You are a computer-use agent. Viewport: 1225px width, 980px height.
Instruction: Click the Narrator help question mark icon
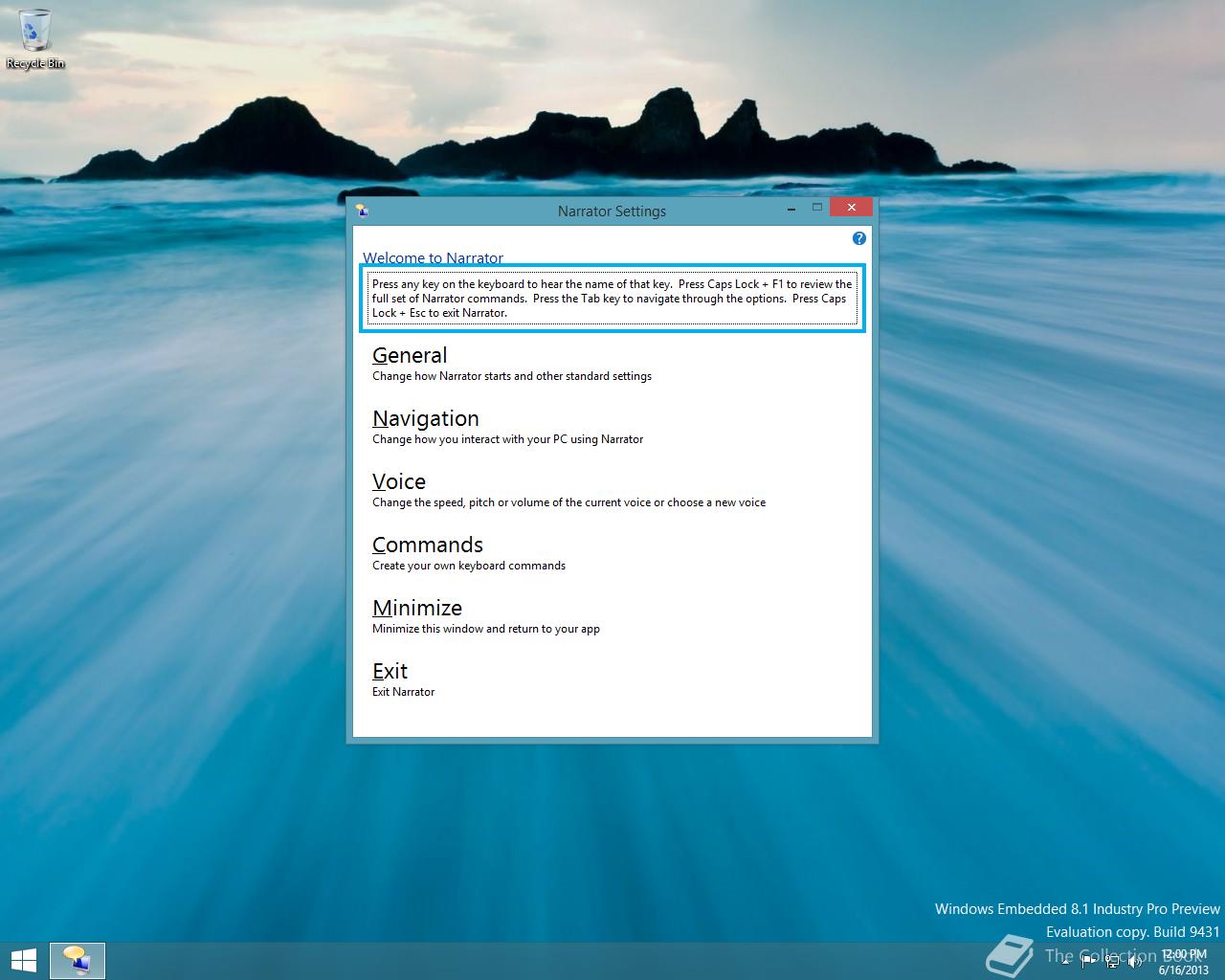point(858,238)
